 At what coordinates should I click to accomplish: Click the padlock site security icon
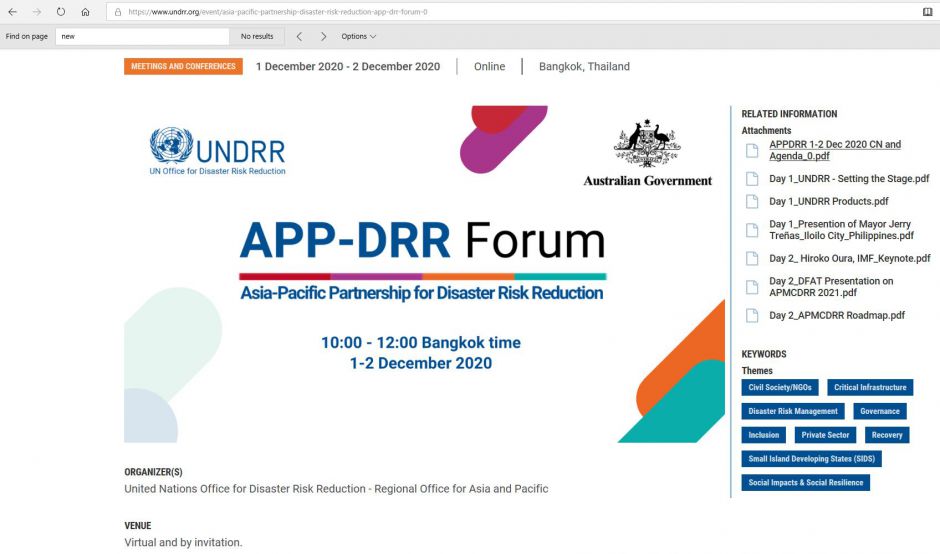[118, 12]
